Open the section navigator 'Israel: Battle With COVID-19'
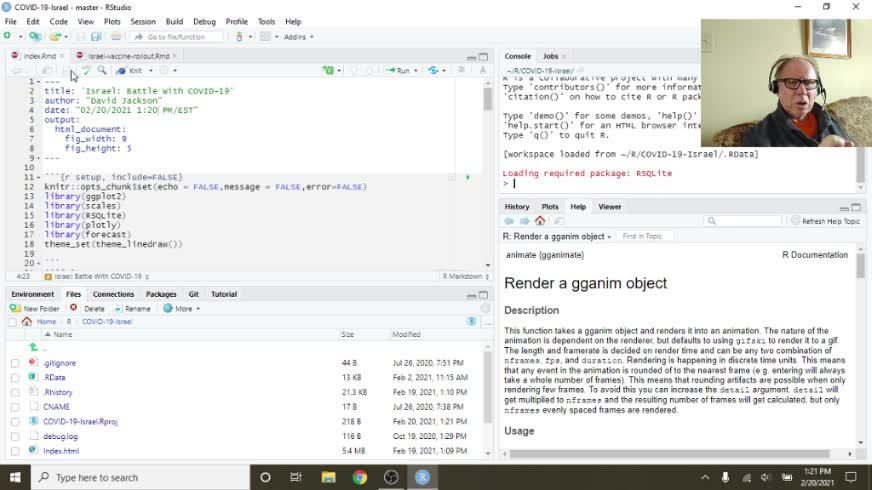Viewport: 872px width, 490px height. click(x=97, y=276)
